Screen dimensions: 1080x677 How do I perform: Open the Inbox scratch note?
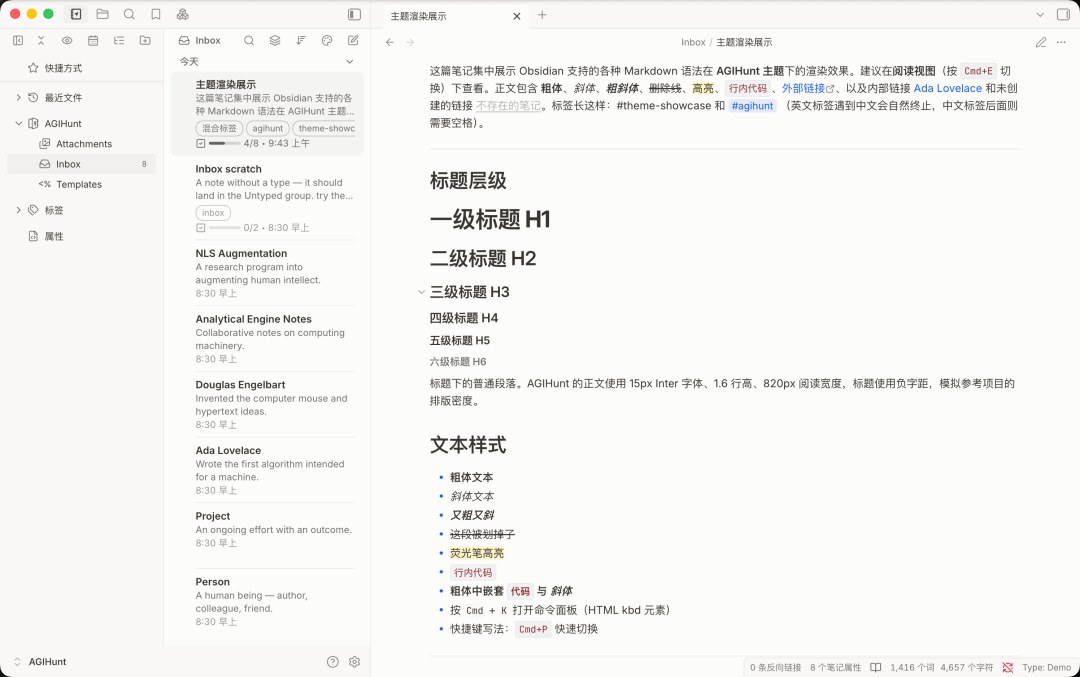click(x=267, y=198)
